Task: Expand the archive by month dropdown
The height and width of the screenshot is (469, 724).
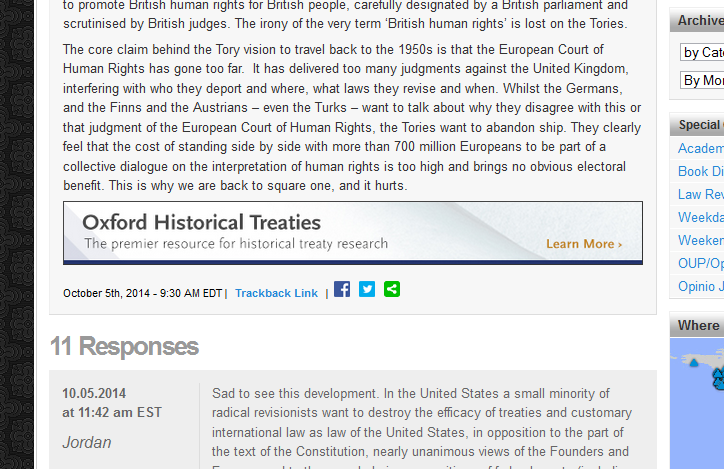Action: coord(702,80)
